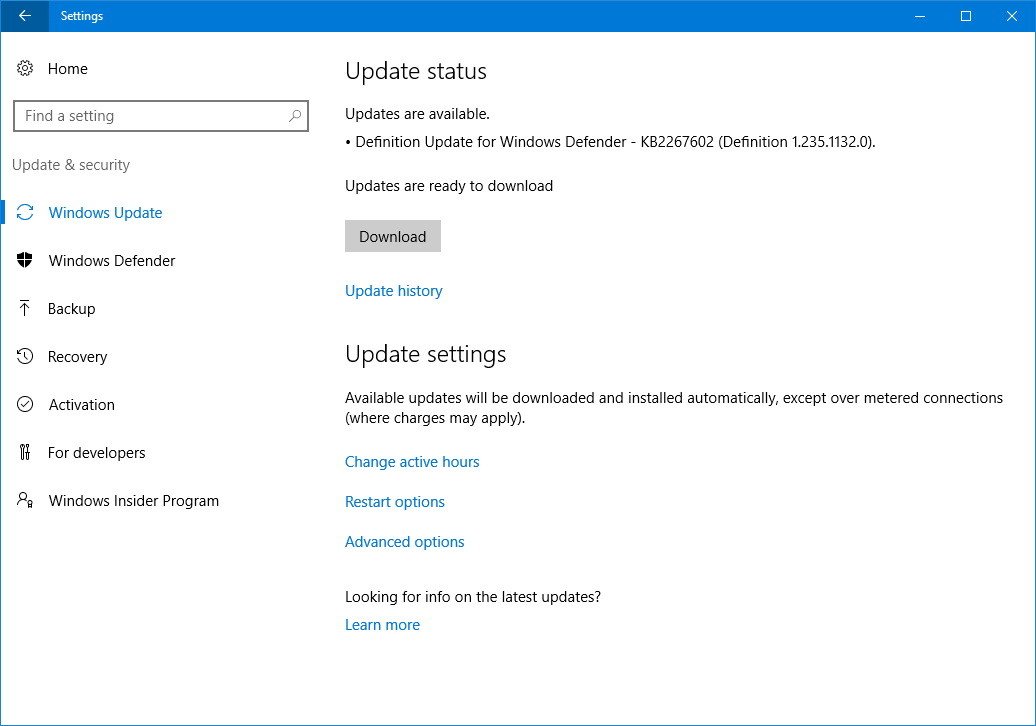Select Windows Update in the sidebar
This screenshot has height=726, width=1036.
click(x=105, y=212)
